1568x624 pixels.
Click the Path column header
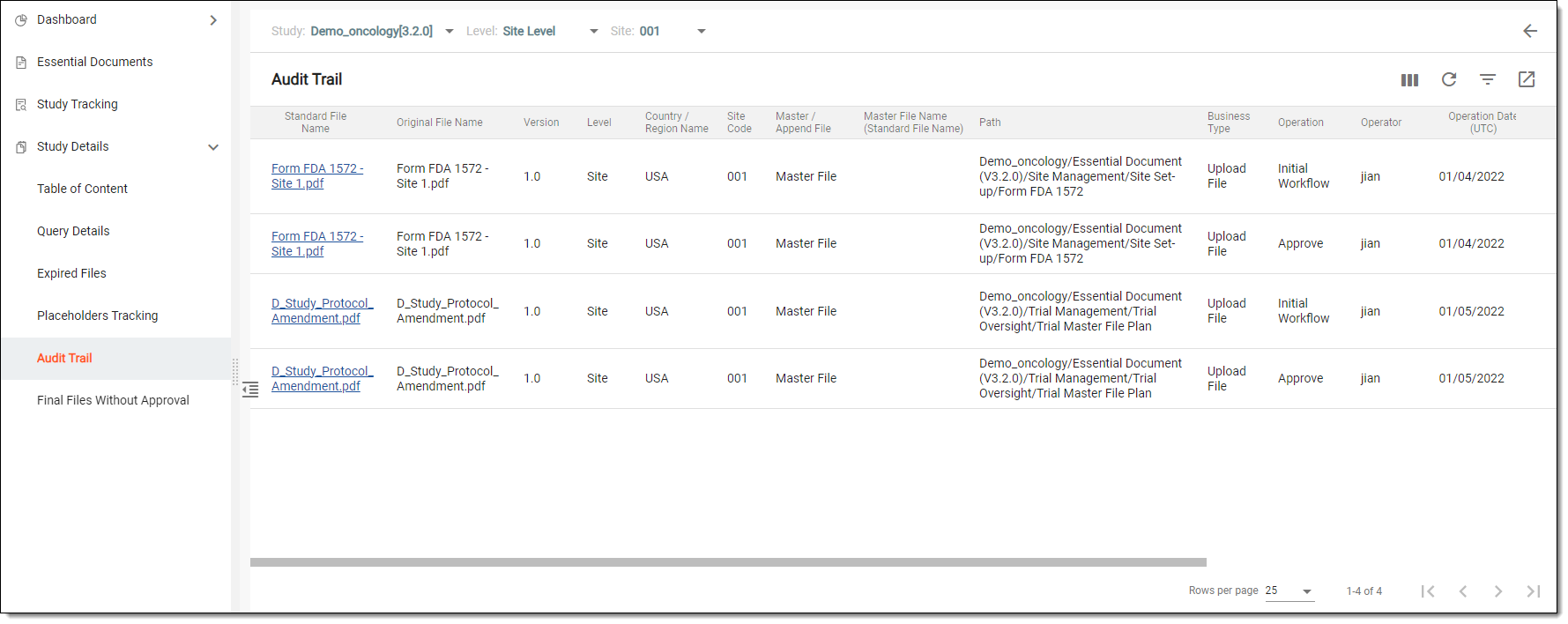click(990, 123)
